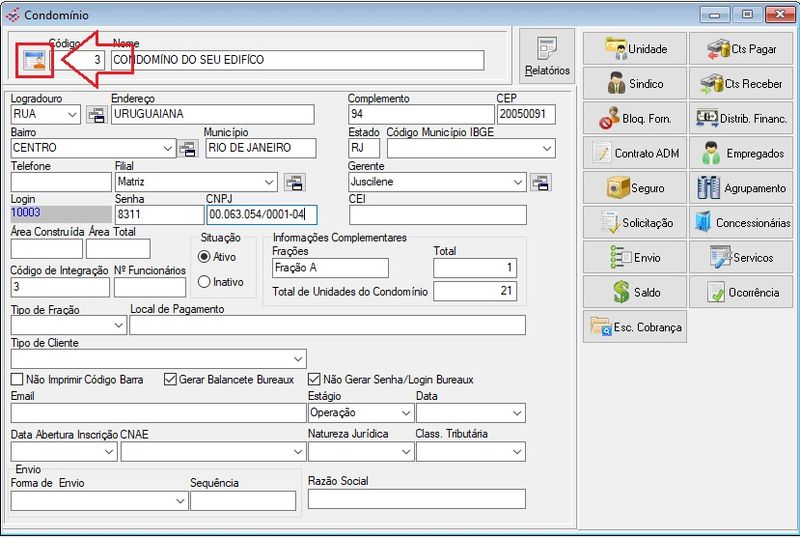Image resolution: width=800 pixels, height=538 pixels.
Task: Open Saldo with the dollar icon
Action: pos(635,292)
